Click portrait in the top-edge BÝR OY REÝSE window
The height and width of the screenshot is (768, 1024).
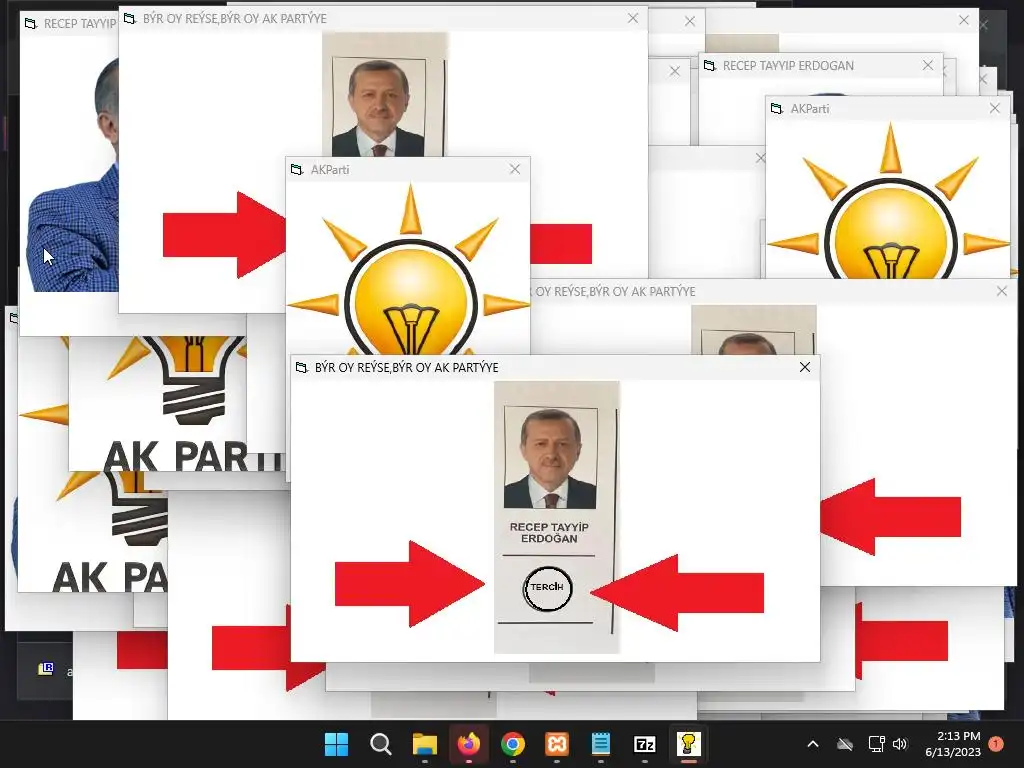click(379, 106)
